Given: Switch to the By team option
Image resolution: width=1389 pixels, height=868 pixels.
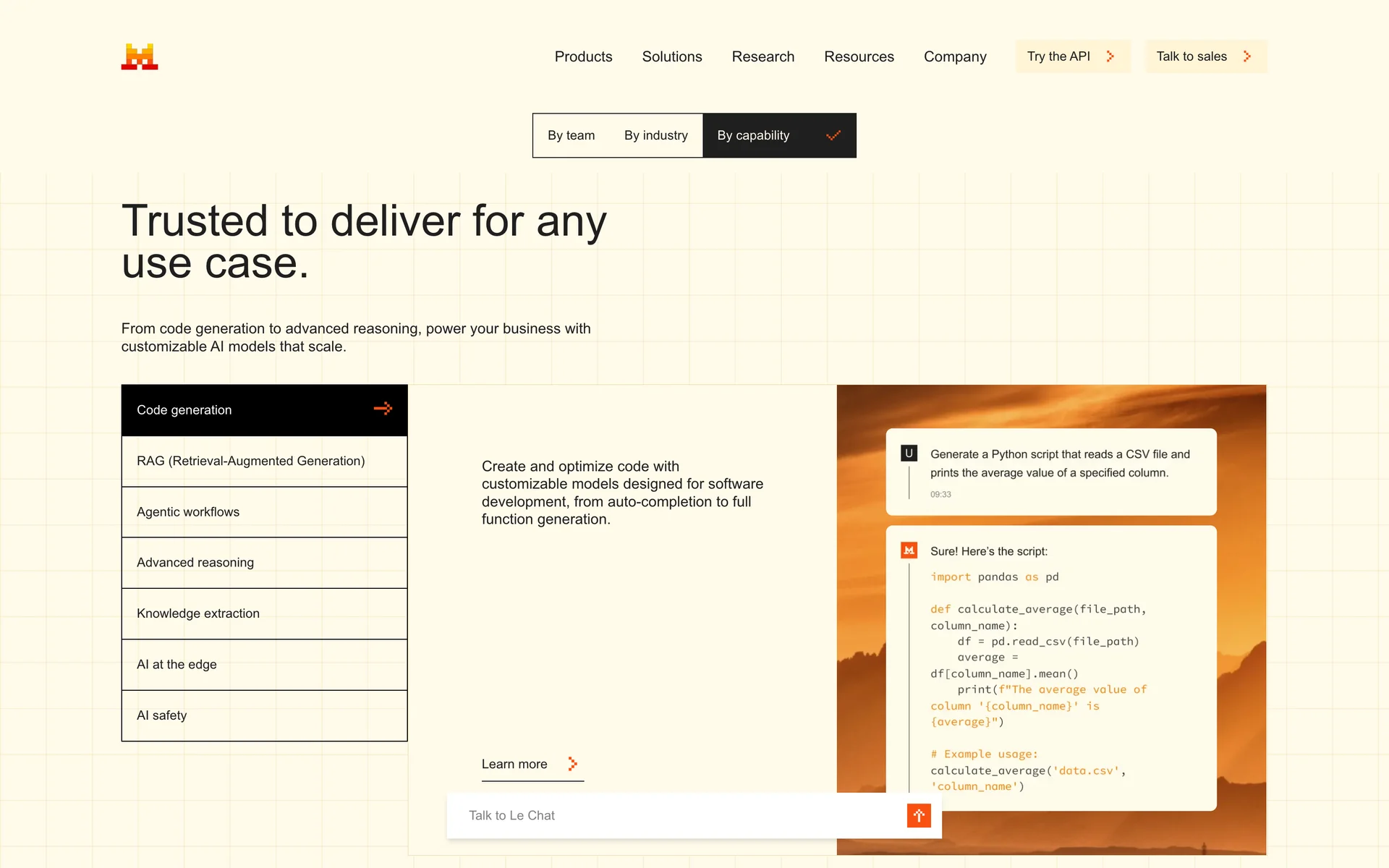Looking at the screenshot, I should point(571,135).
